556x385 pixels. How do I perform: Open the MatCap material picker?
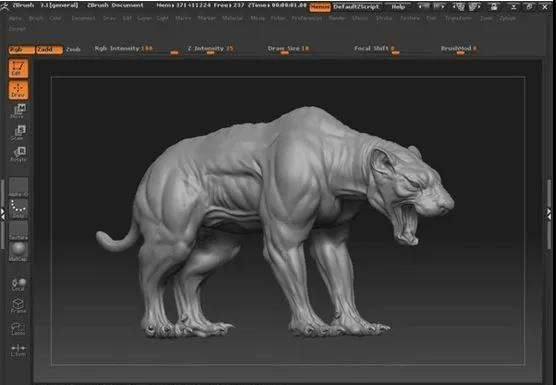[18, 252]
